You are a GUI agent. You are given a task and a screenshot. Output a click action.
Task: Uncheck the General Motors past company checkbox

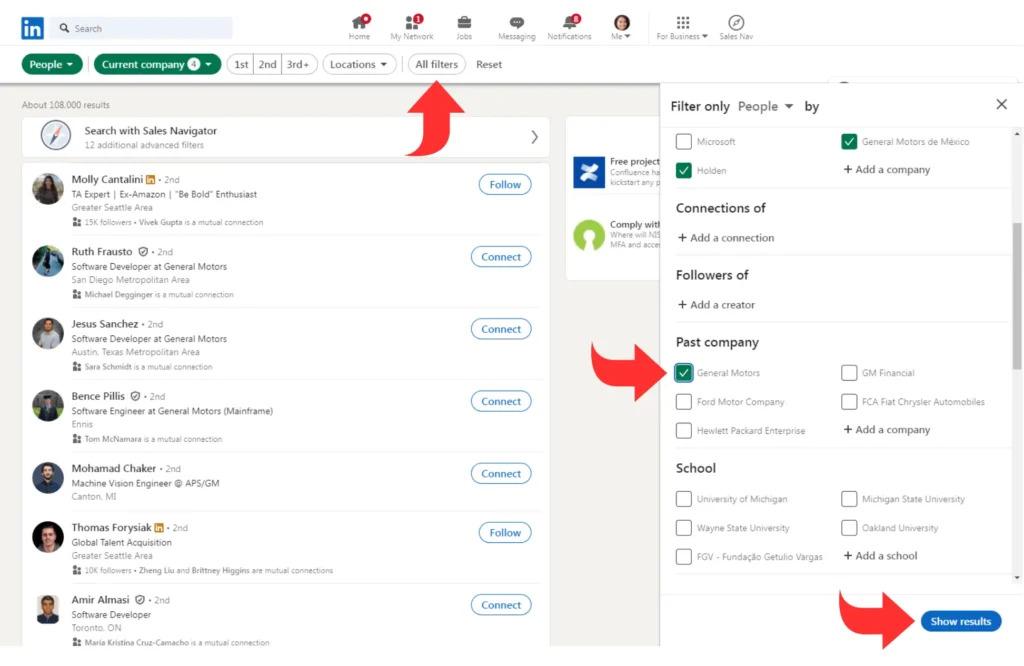coord(683,373)
